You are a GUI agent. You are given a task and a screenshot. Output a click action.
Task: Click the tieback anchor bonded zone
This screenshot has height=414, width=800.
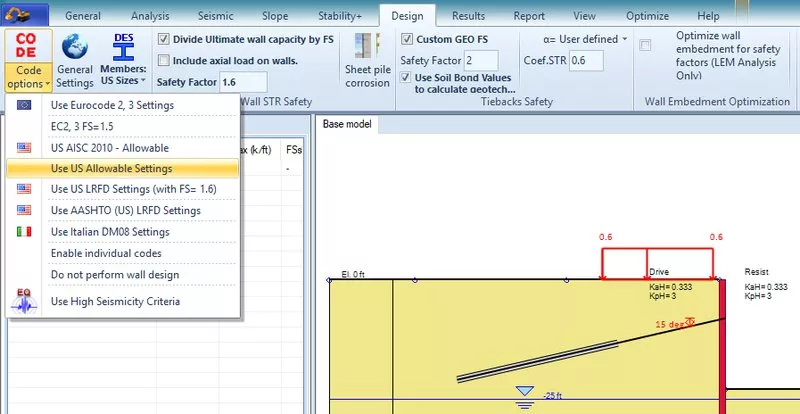[x=537, y=361]
